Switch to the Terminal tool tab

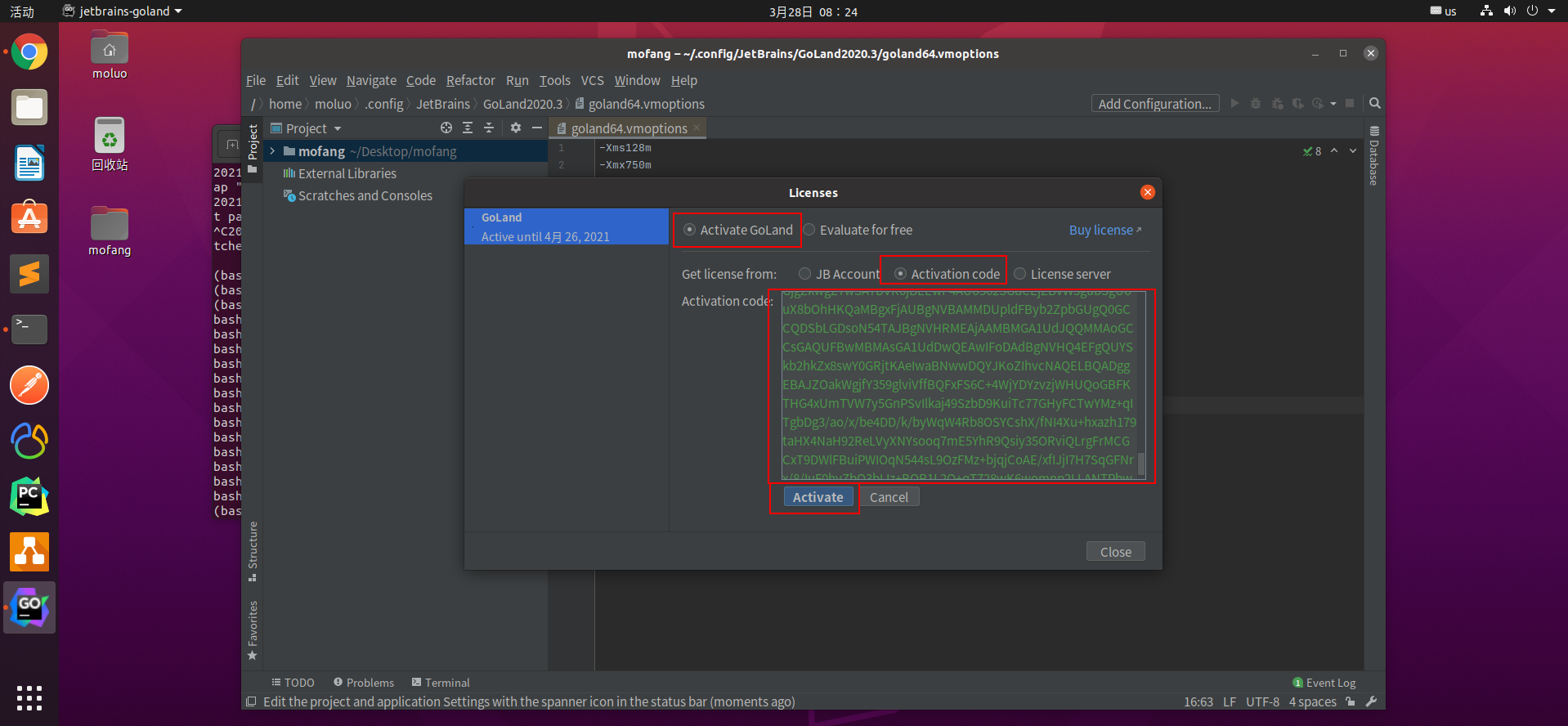(441, 683)
